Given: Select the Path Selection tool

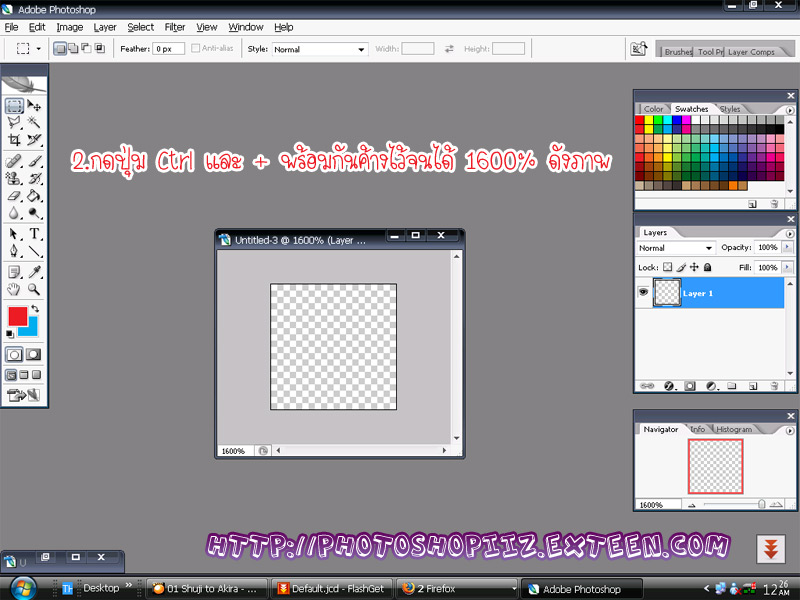Looking at the screenshot, I should point(14,234).
